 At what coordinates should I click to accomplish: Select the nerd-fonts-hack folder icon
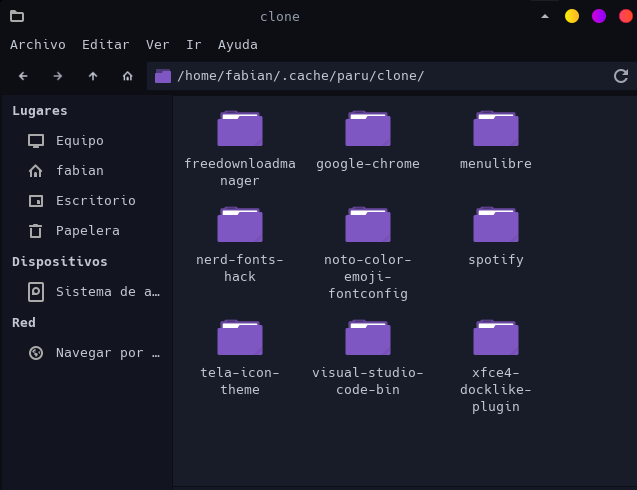point(240,224)
